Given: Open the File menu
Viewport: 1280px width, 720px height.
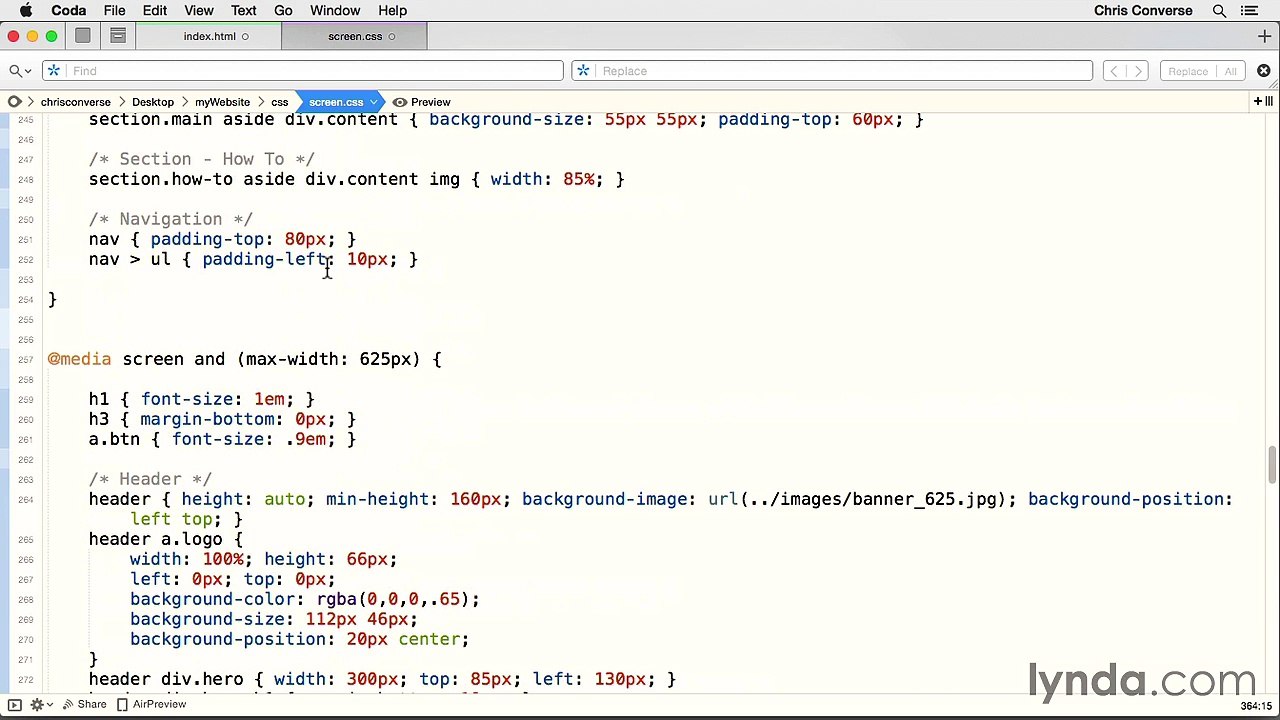Looking at the screenshot, I should [114, 11].
